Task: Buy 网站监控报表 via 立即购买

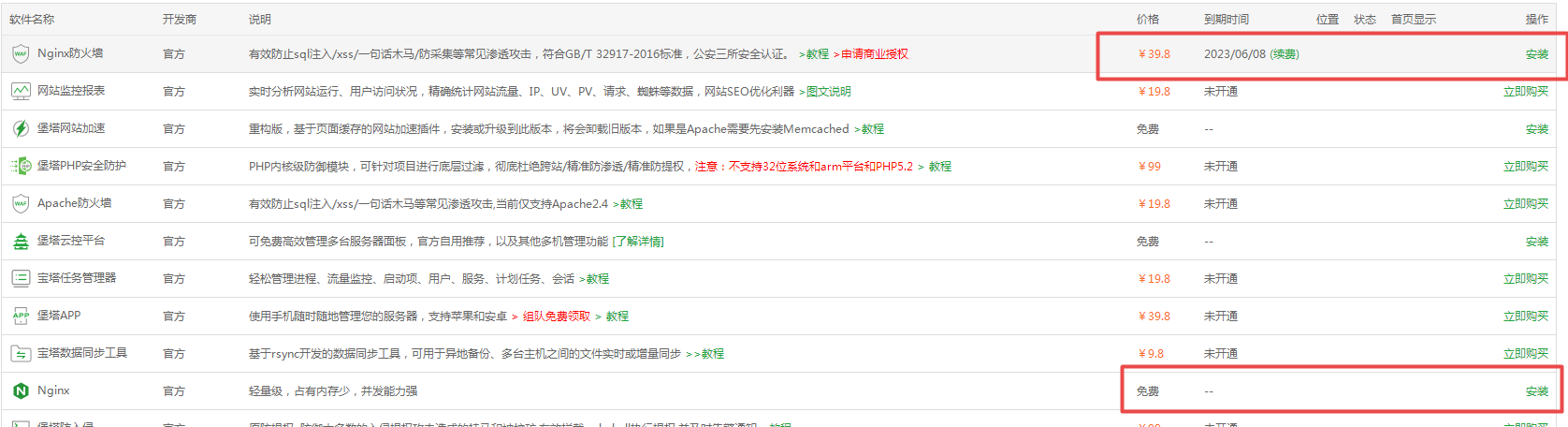Action: point(1526,92)
